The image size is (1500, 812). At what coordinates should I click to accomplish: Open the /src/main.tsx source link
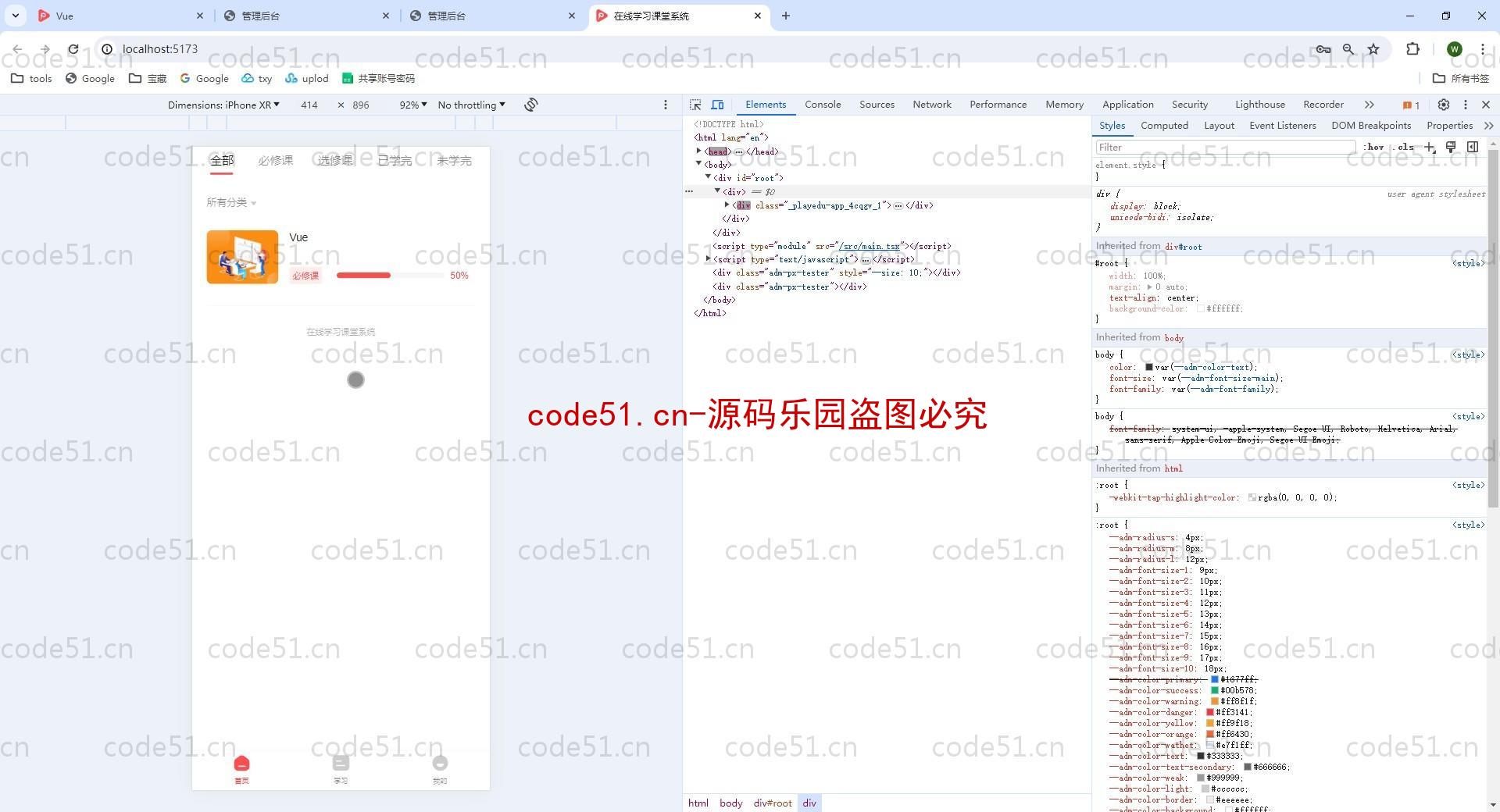point(869,246)
